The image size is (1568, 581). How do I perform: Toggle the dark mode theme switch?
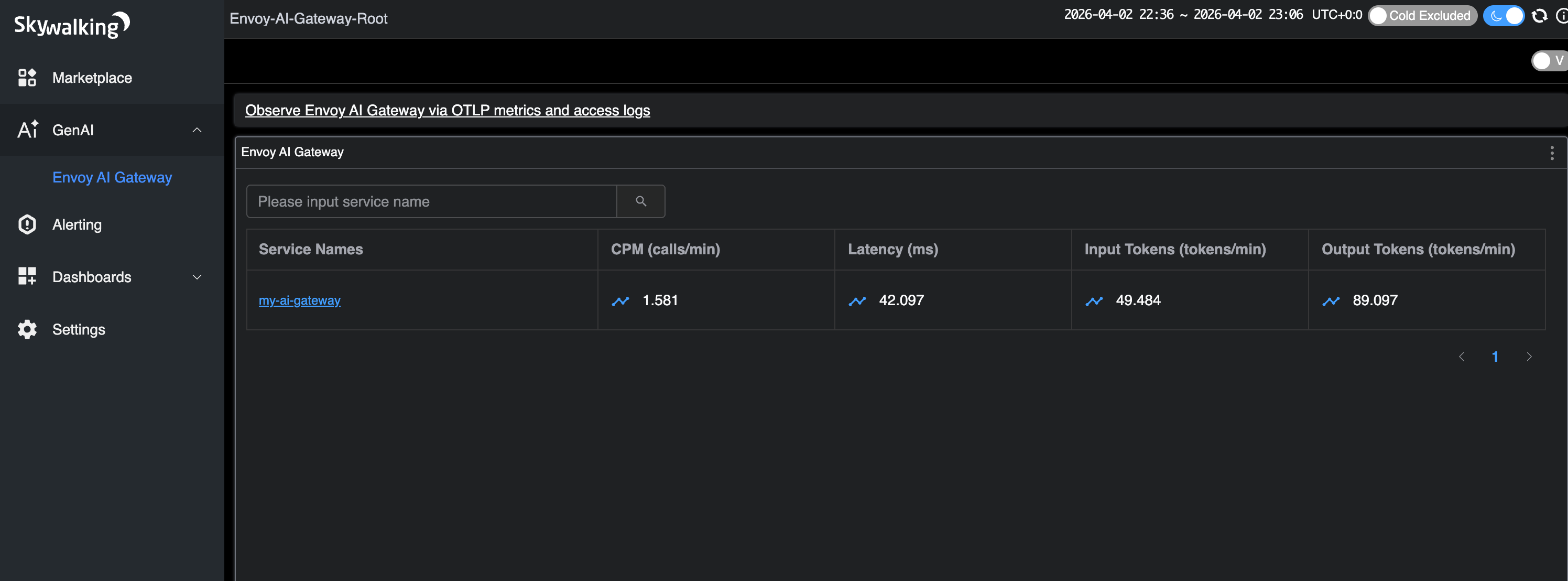coord(1503,16)
